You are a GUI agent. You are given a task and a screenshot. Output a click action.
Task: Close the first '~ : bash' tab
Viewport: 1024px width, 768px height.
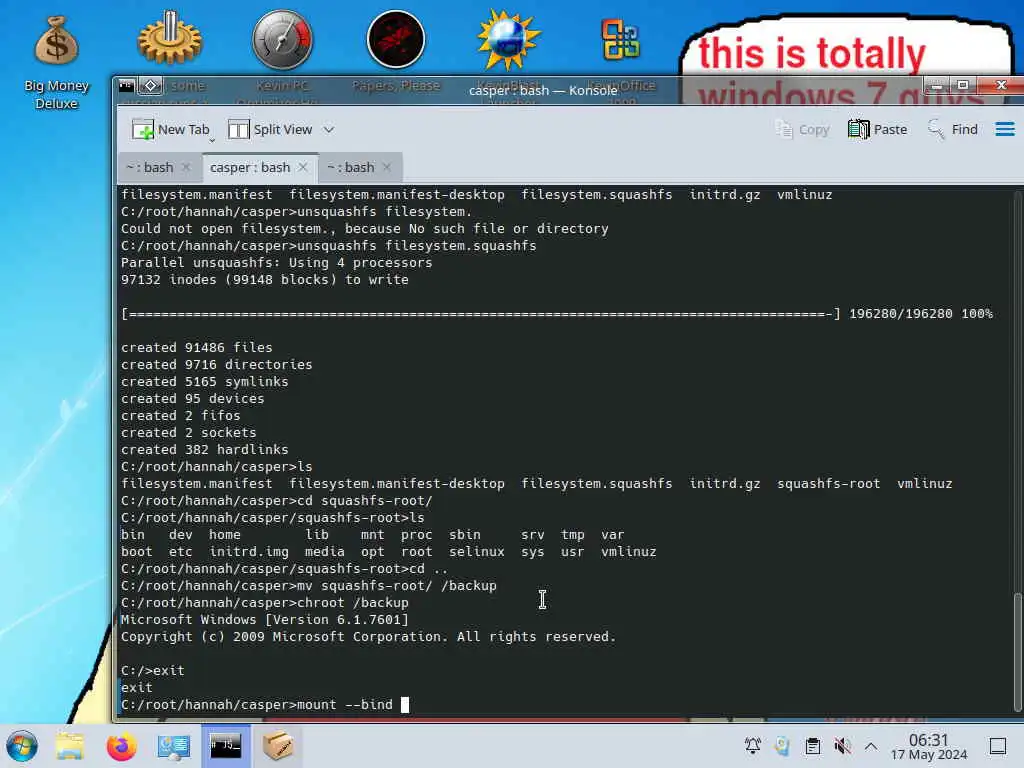[x=186, y=168]
